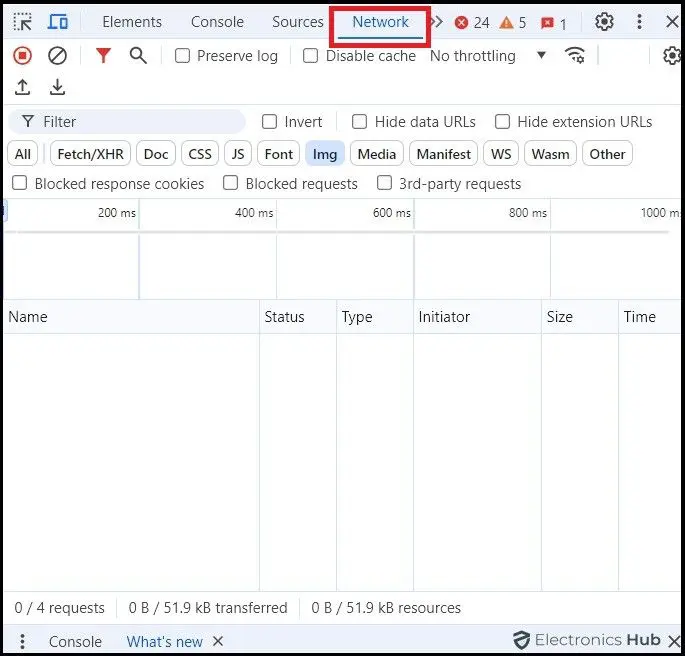Click the 200 ms timeline marker

[117, 213]
